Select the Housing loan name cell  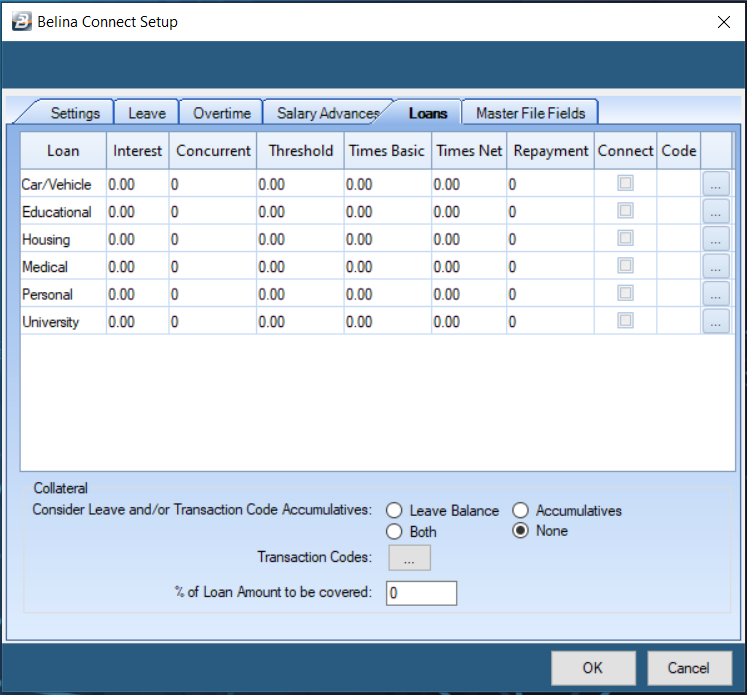click(63, 239)
